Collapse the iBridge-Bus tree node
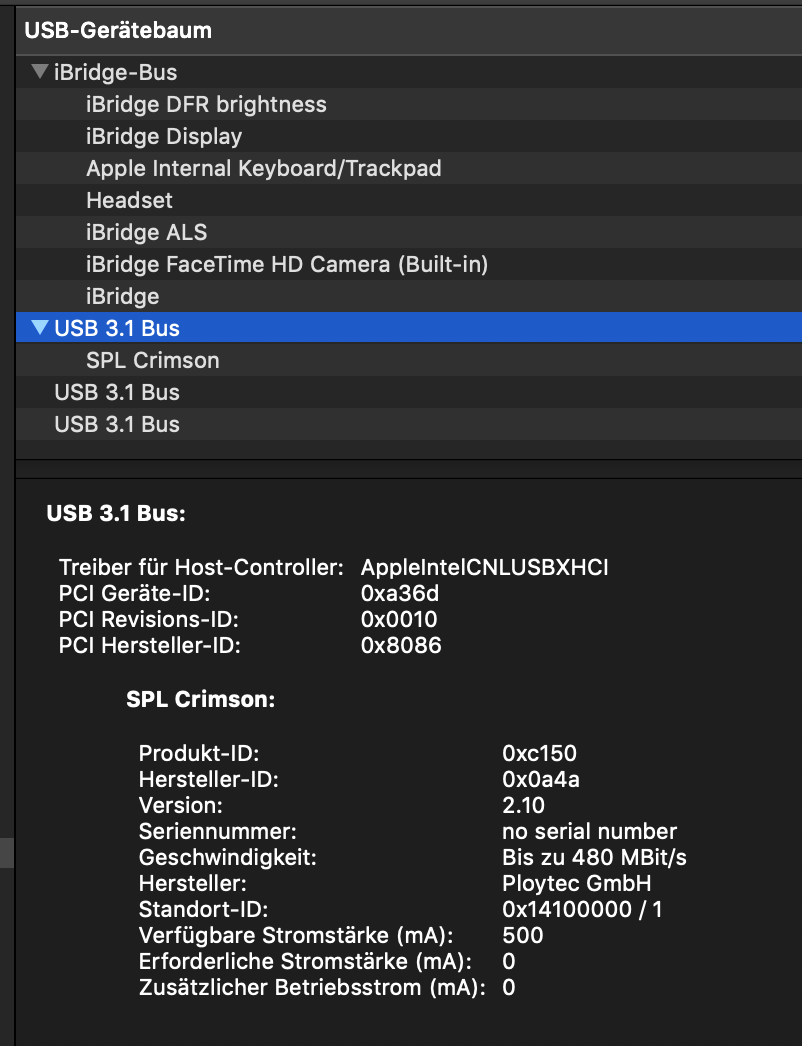This screenshot has height=1046, width=802. pyautogui.click(x=39, y=72)
